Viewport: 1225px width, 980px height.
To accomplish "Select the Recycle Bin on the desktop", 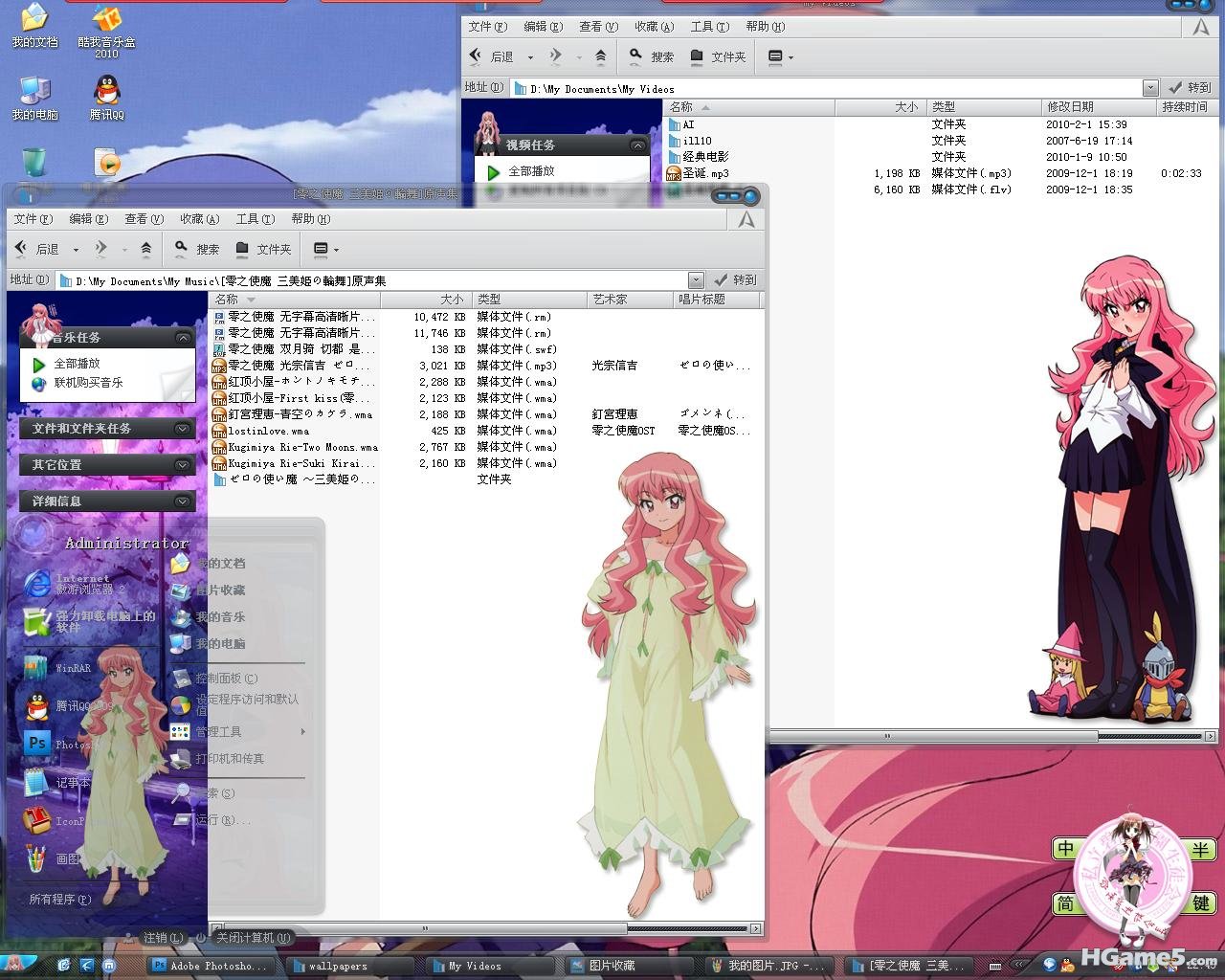I will 33,164.
